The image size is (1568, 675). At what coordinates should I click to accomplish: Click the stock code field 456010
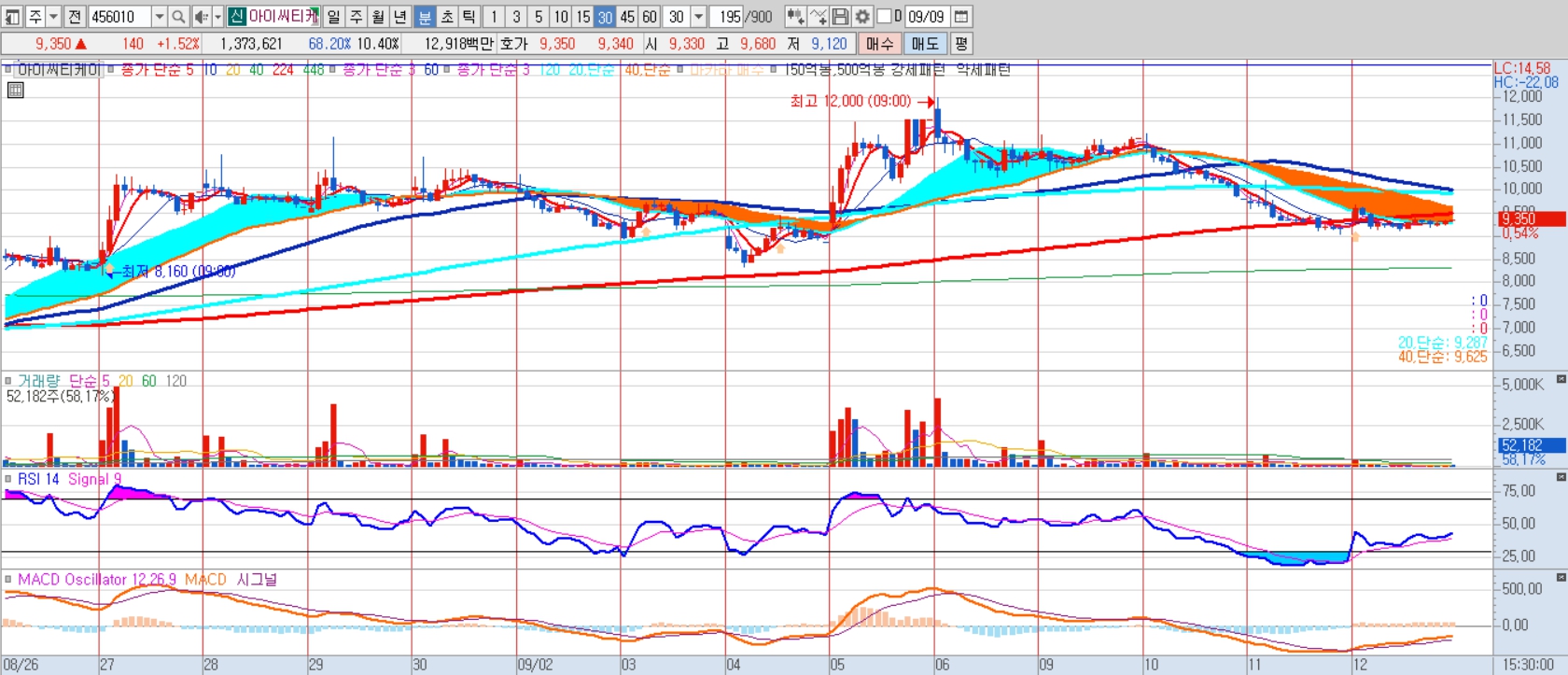click(x=119, y=17)
